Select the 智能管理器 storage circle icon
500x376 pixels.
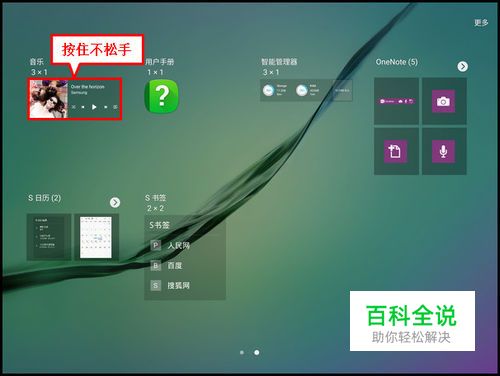(x=268, y=90)
